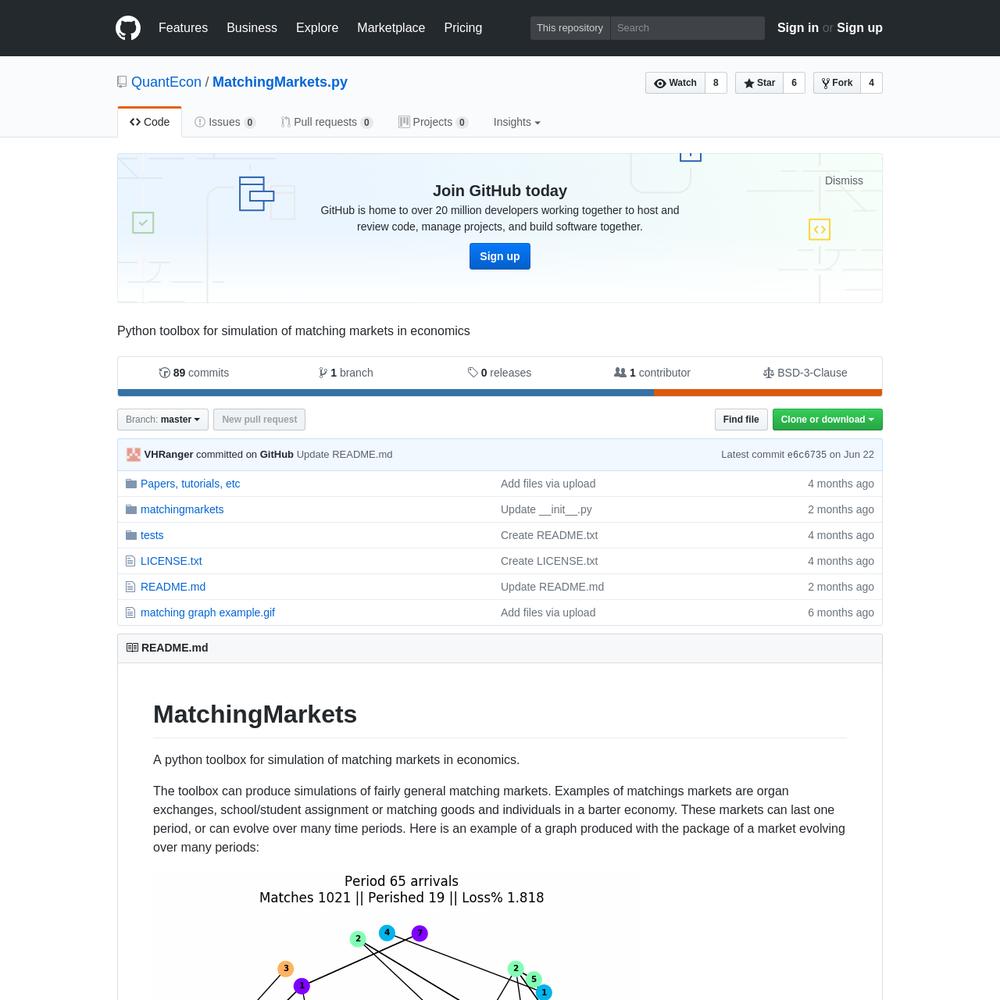Open the README.md file link
This screenshot has height=1000, width=1000.
[x=173, y=587]
